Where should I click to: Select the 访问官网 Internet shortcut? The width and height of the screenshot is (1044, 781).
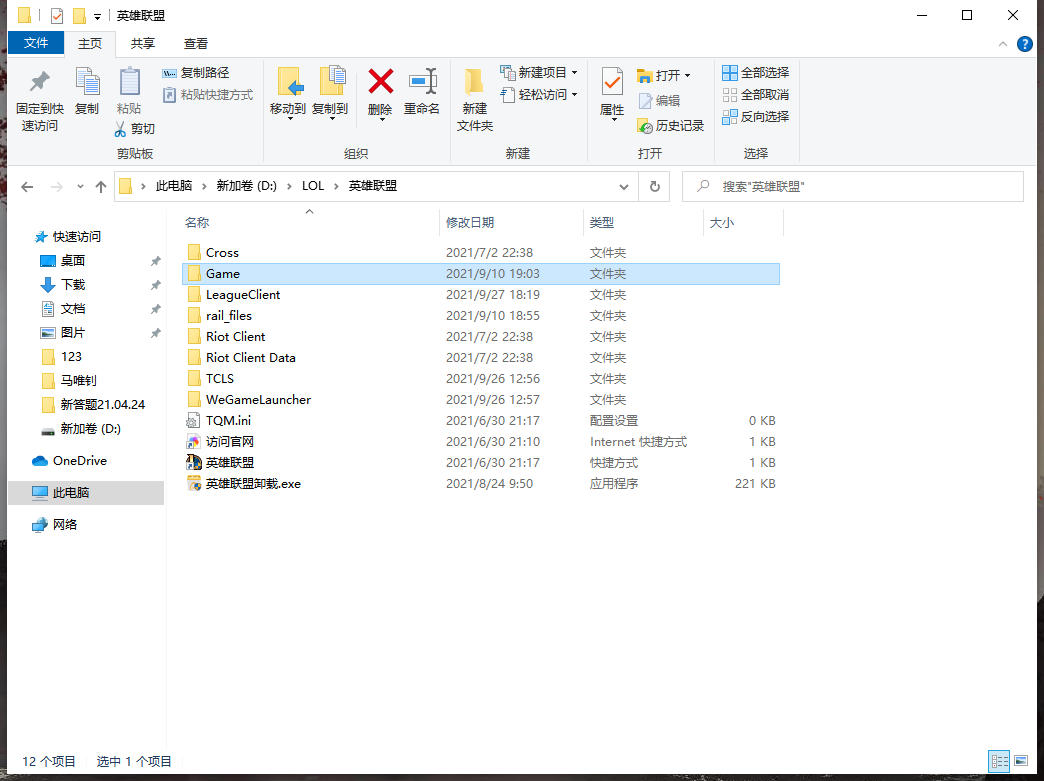click(481, 441)
